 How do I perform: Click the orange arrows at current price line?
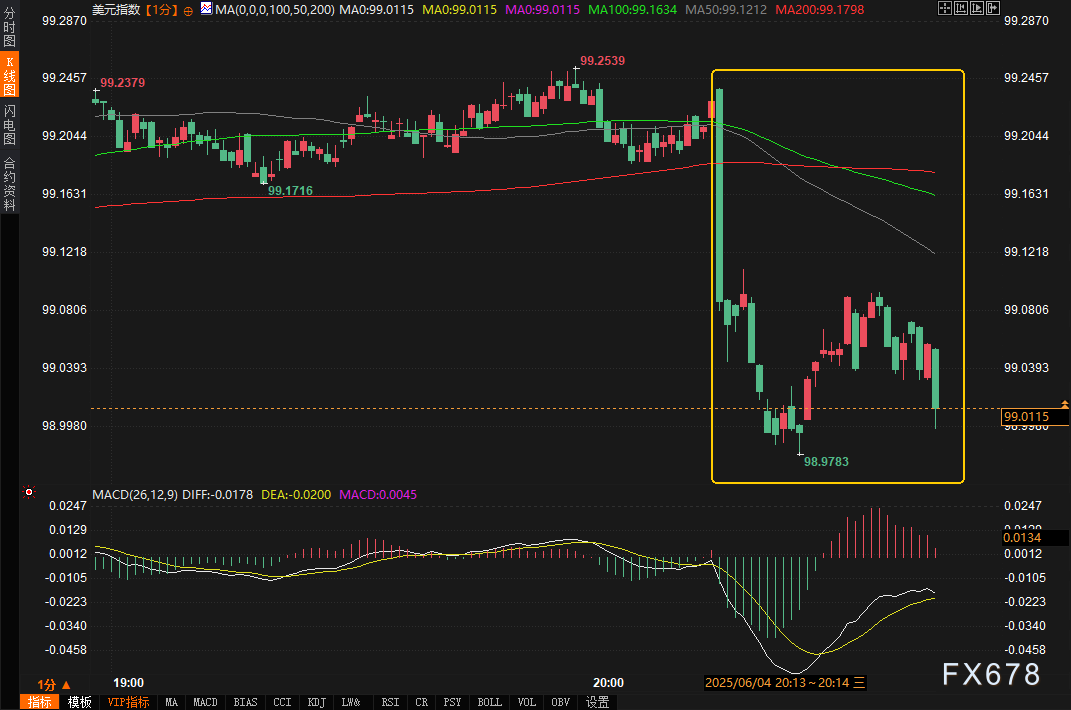click(x=1065, y=403)
